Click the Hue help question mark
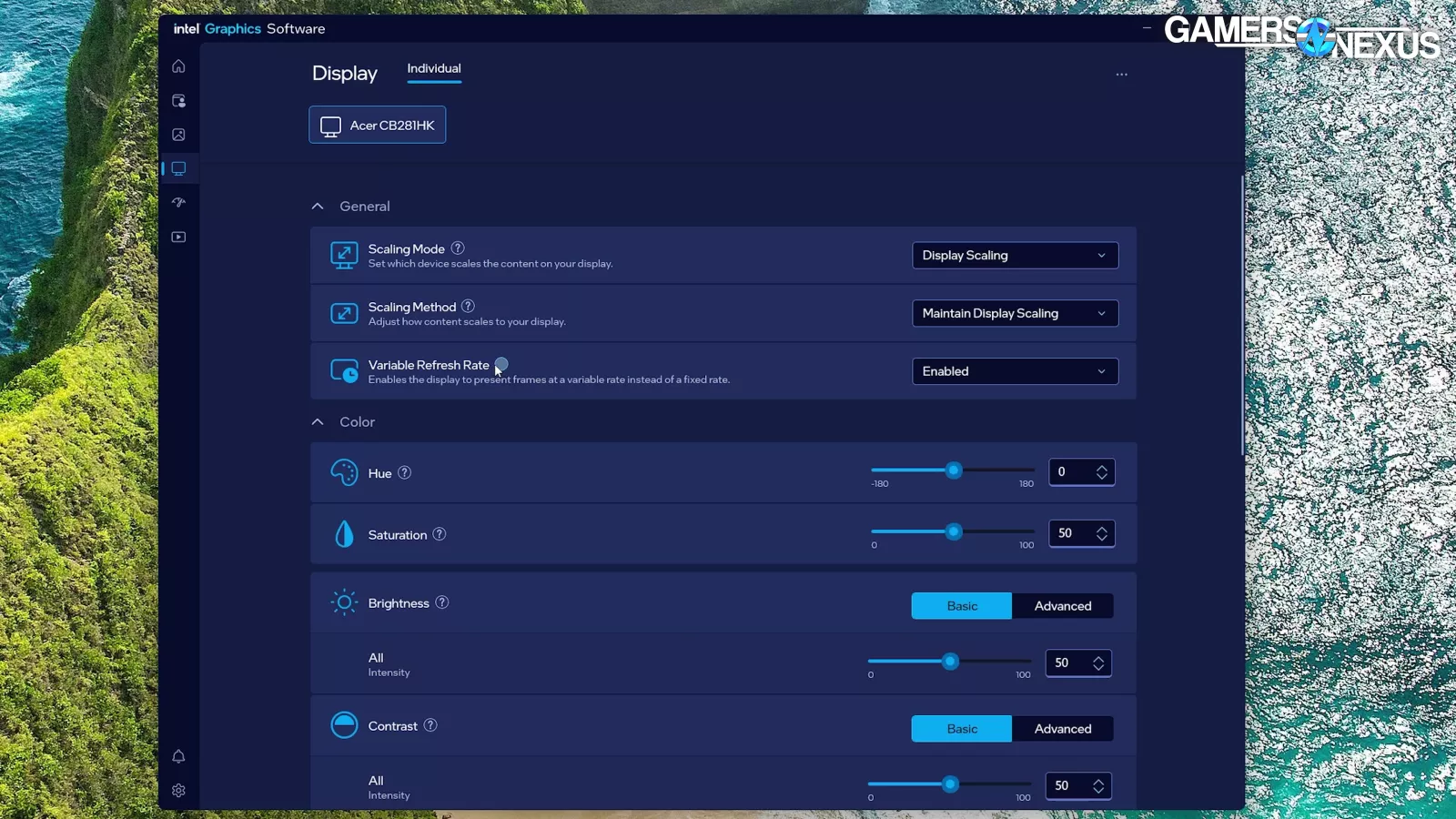 click(x=405, y=473)
